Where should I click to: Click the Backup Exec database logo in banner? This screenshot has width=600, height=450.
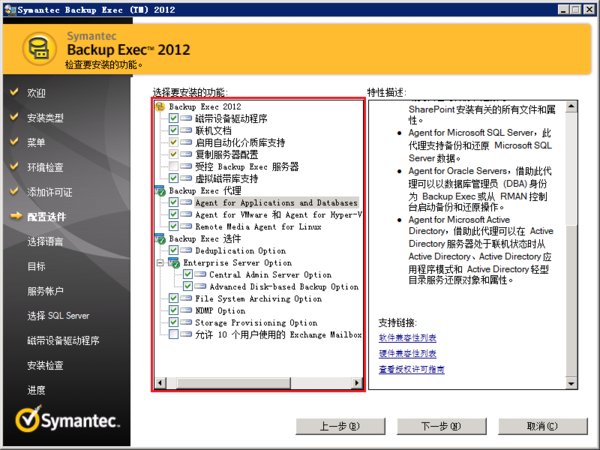pyautogui.click(x=39, y=49)
